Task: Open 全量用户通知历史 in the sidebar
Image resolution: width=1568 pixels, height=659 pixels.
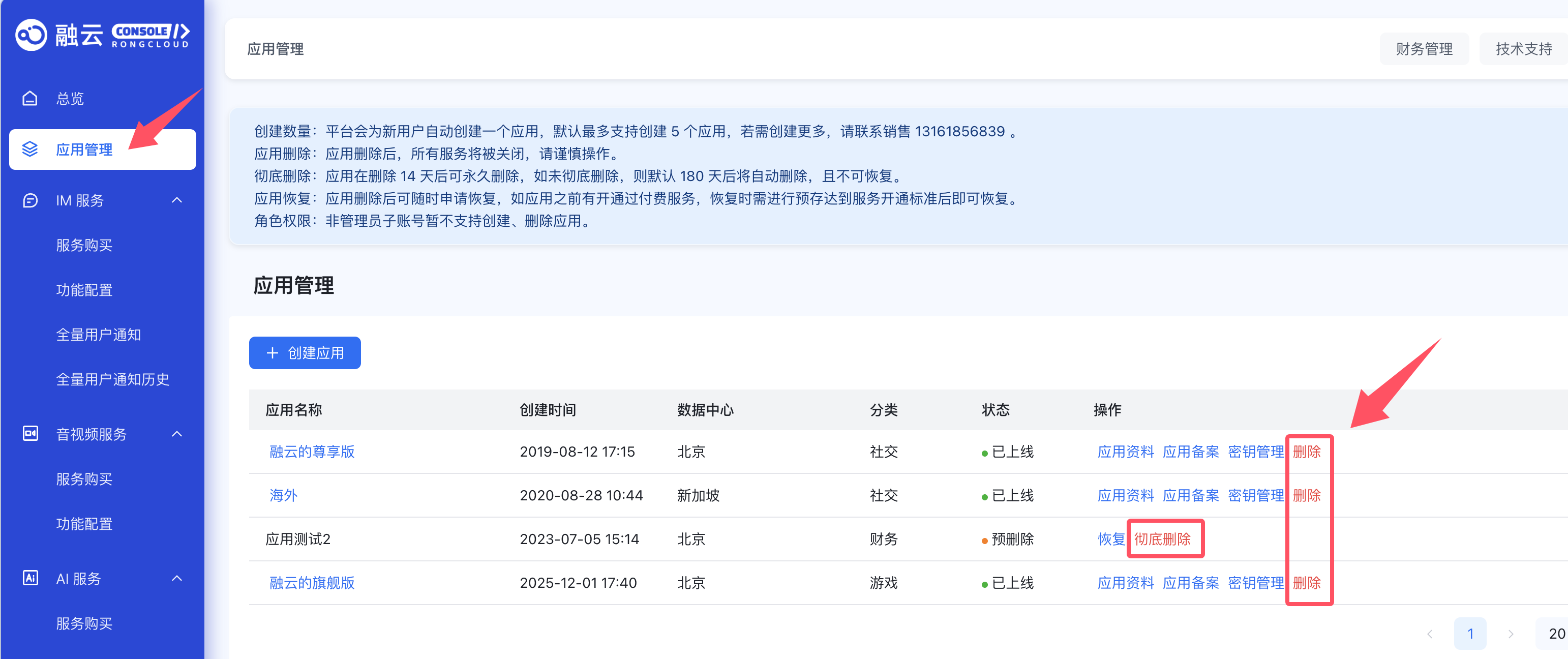Action: point(112,380)
